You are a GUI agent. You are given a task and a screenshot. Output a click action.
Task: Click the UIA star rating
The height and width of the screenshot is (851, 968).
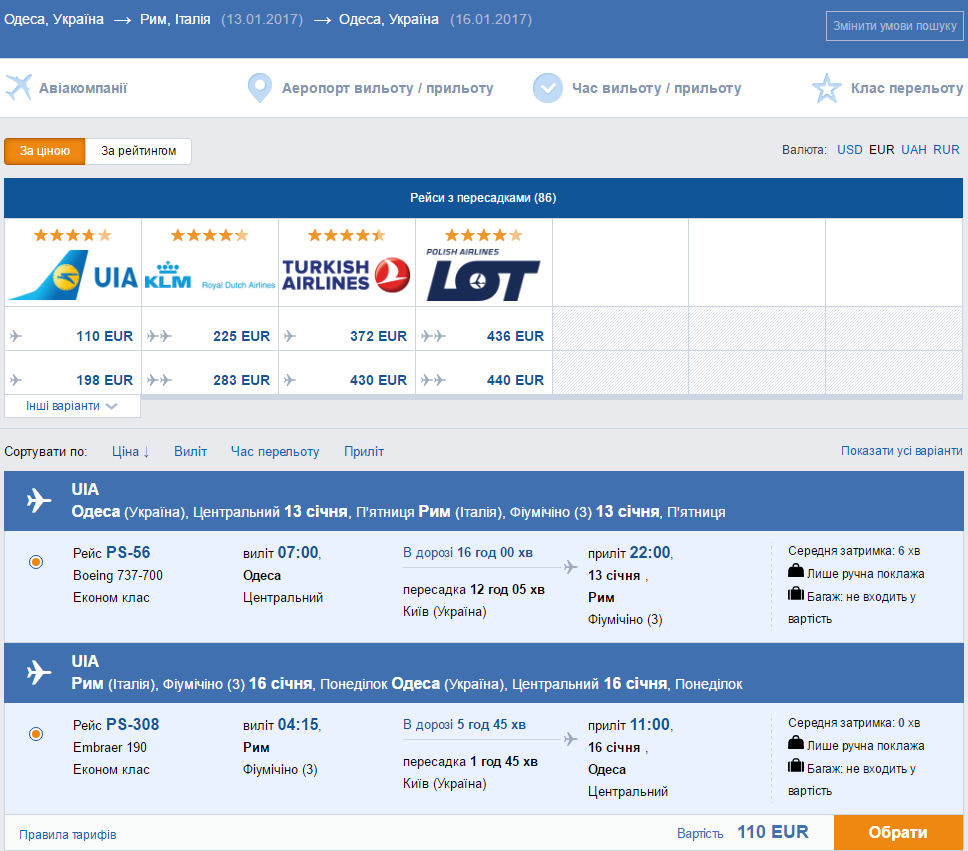click(x=73, y=235)
